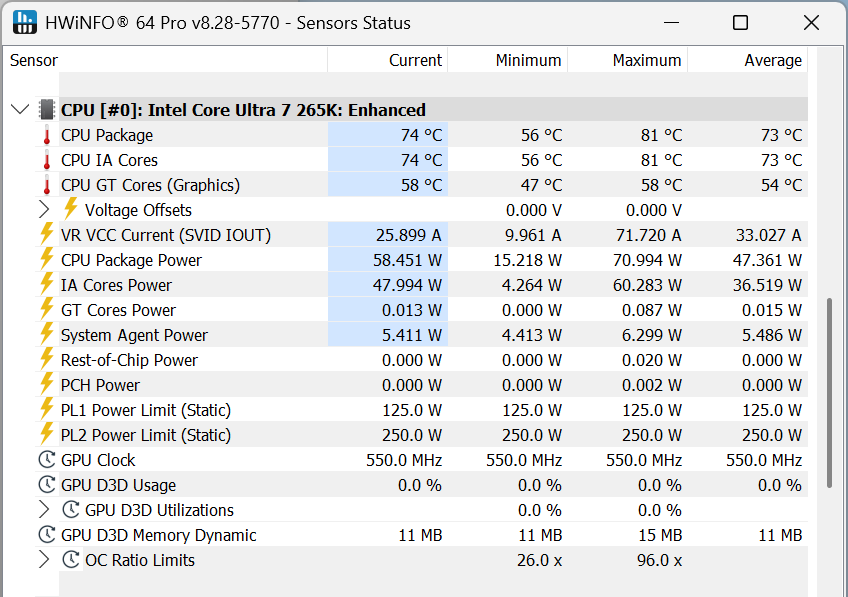Collapse the CPU [#0] Intel Core Ultra group
848x597 pixels.
click(x=20, y=110)
